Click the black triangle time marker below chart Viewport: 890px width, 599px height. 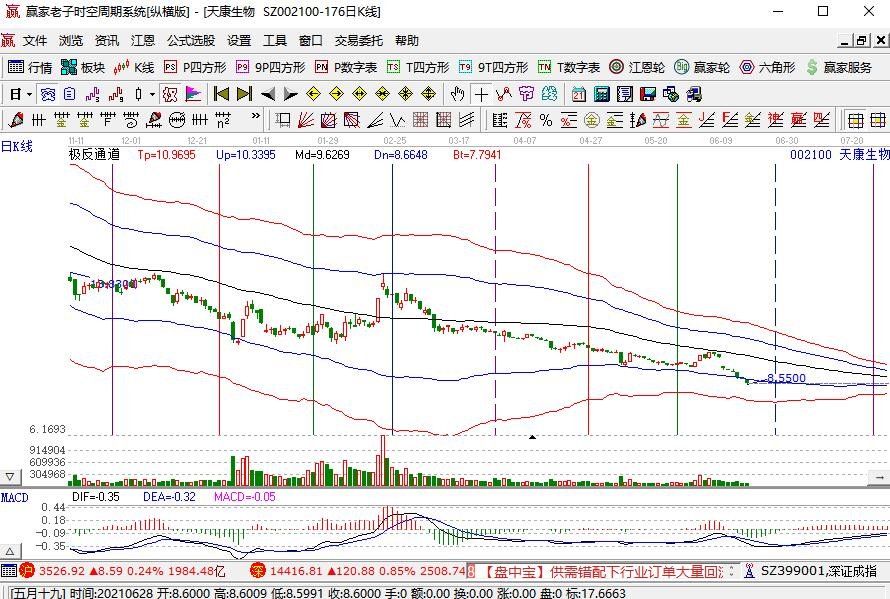coord(532,437)
